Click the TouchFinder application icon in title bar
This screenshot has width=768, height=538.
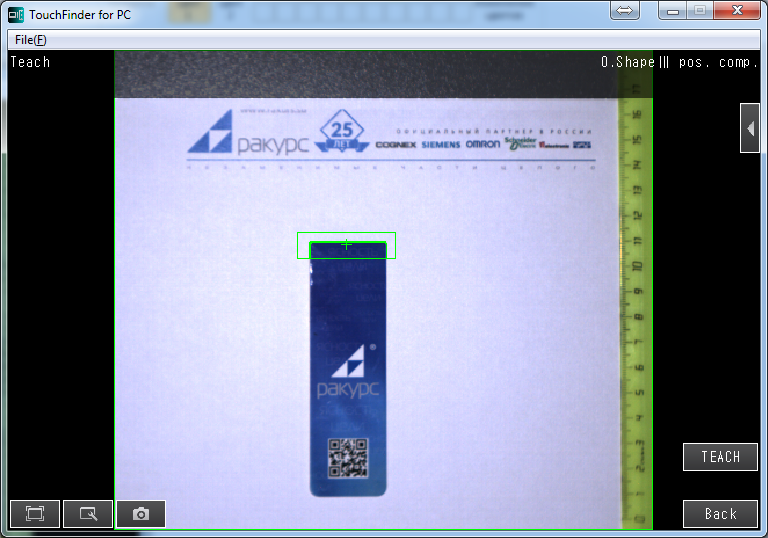coord(16,15)
